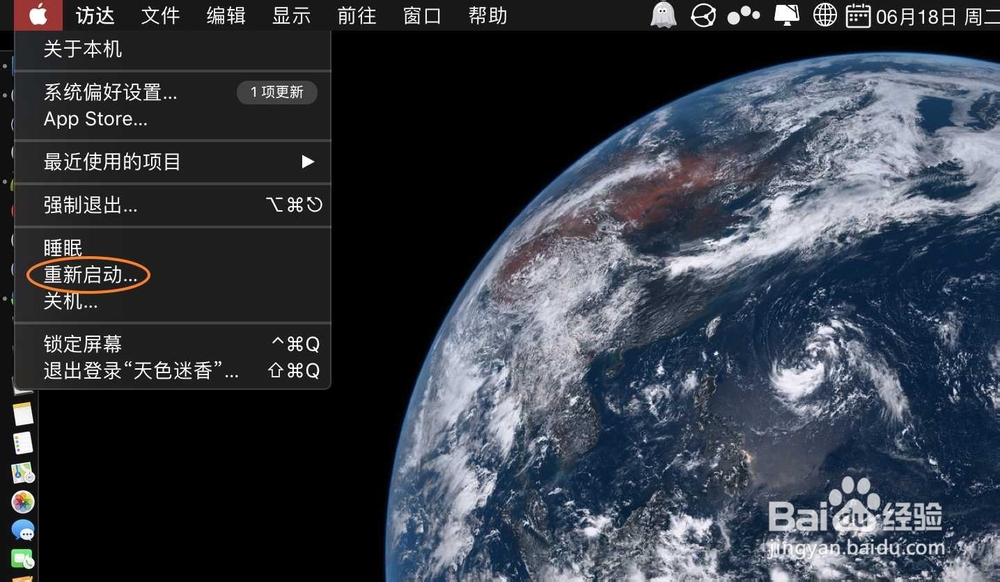Open App Store... from the Apple menu

click(x=172, y=119)
